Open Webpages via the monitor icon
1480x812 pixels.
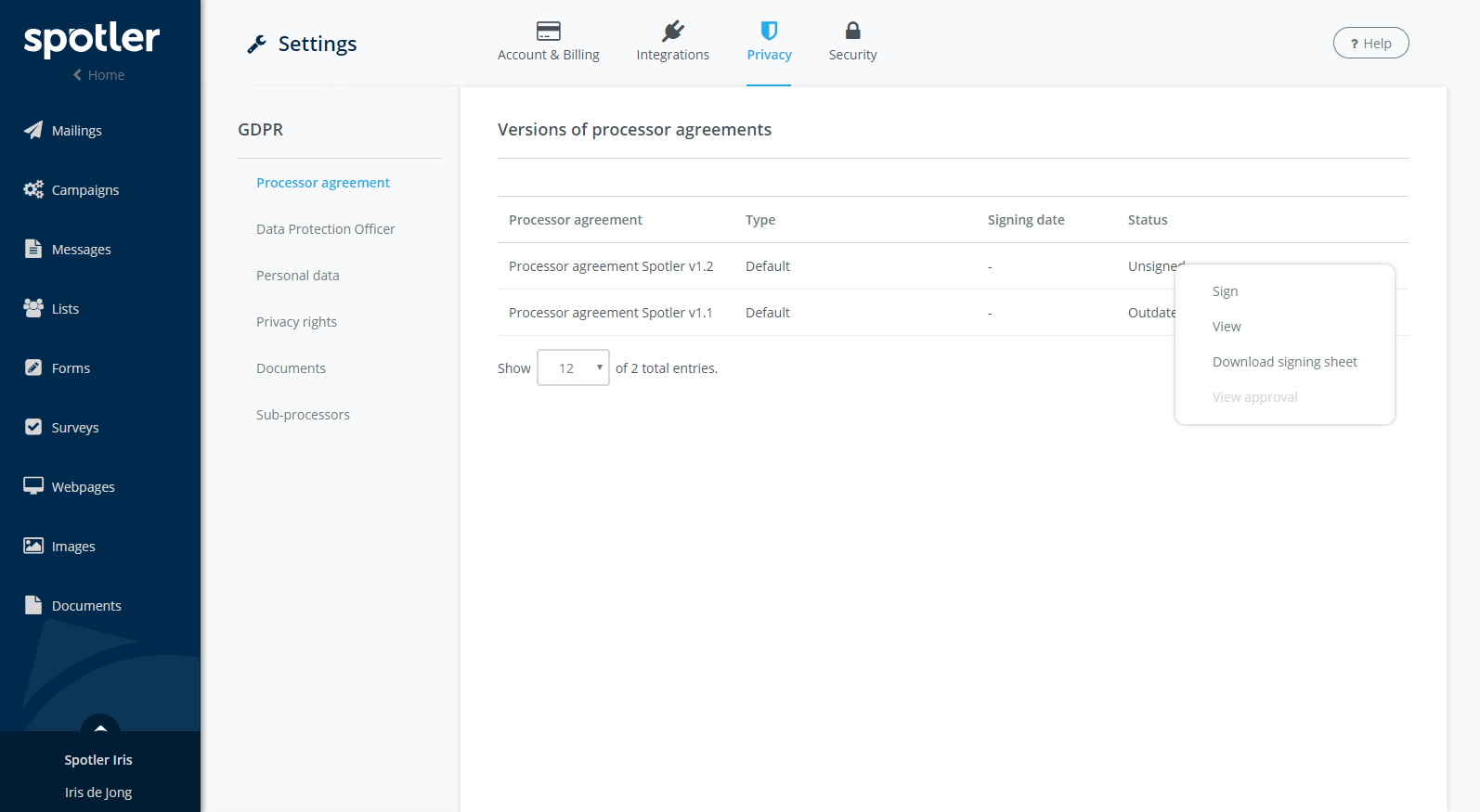coord(33,486)
